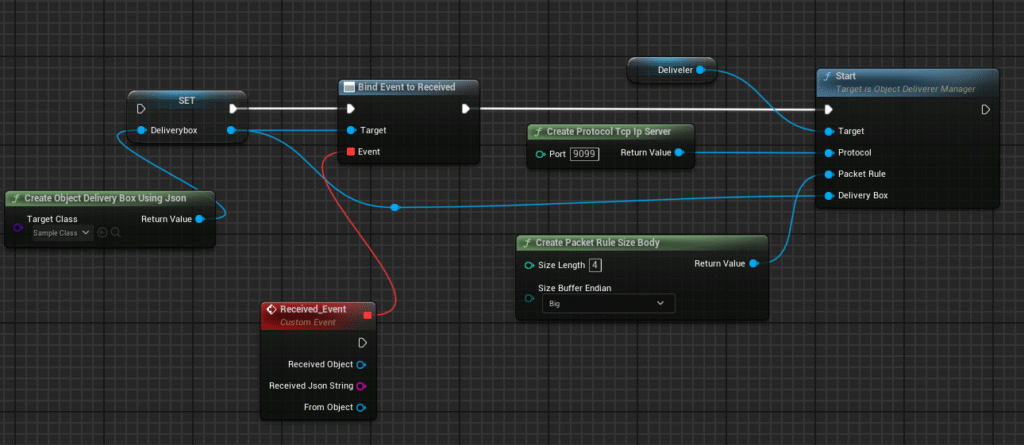The height and width of the screenshot is (445, 1024).
Task: Click Return Value pin of Create Object Delivery Box
Action: coord(199,219)
